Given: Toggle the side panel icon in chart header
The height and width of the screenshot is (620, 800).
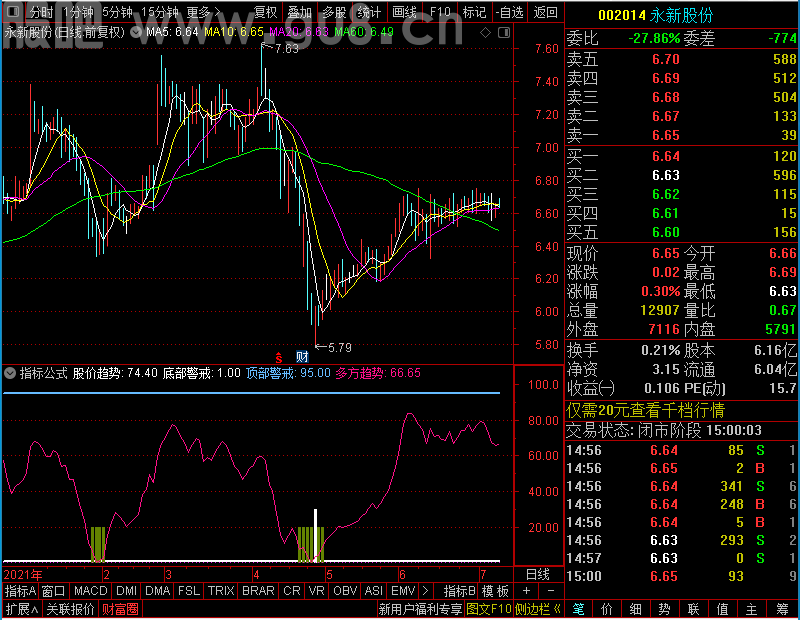Looking at the screenshot, I should click(x=504, y=33).
